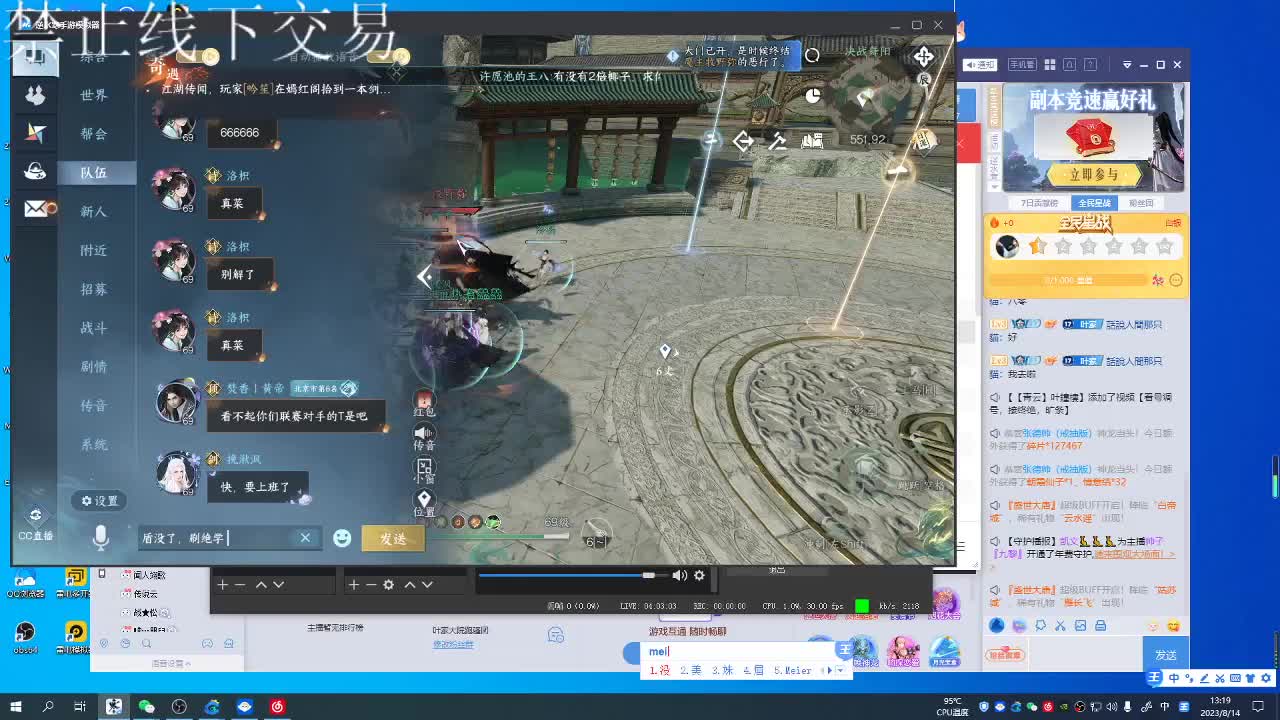1280x720 pixels.
Task: Remove a scene with OBS minus button
Action: (240, 584)
